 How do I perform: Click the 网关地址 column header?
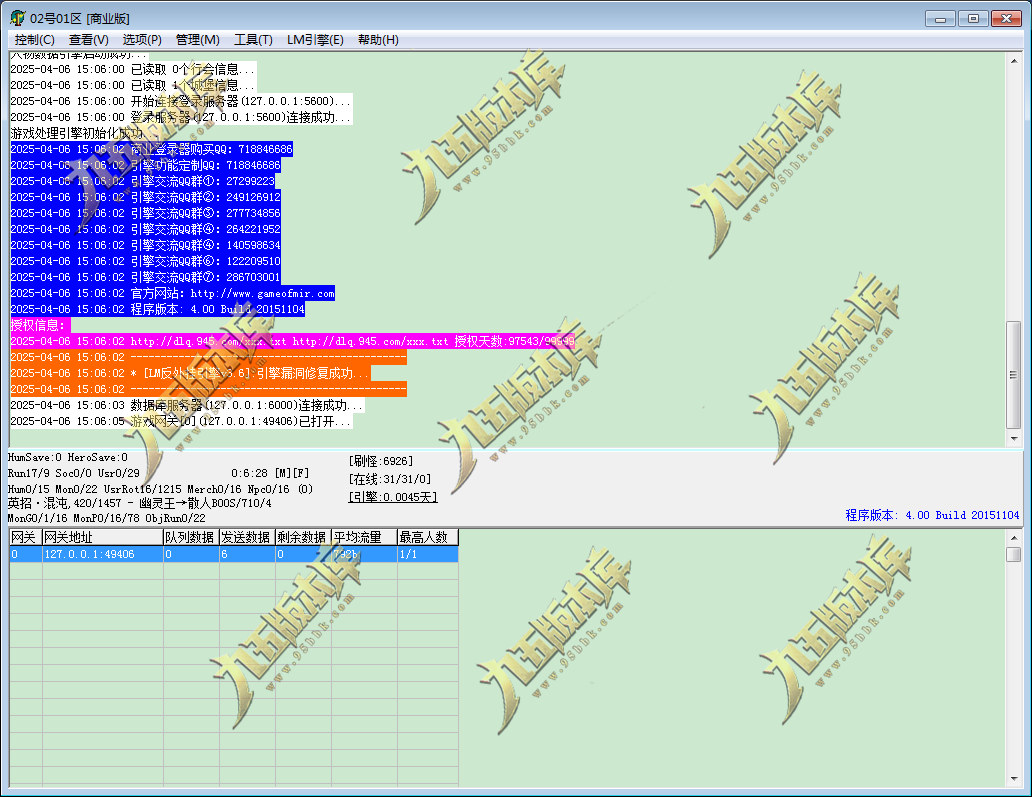coord(103,537)
